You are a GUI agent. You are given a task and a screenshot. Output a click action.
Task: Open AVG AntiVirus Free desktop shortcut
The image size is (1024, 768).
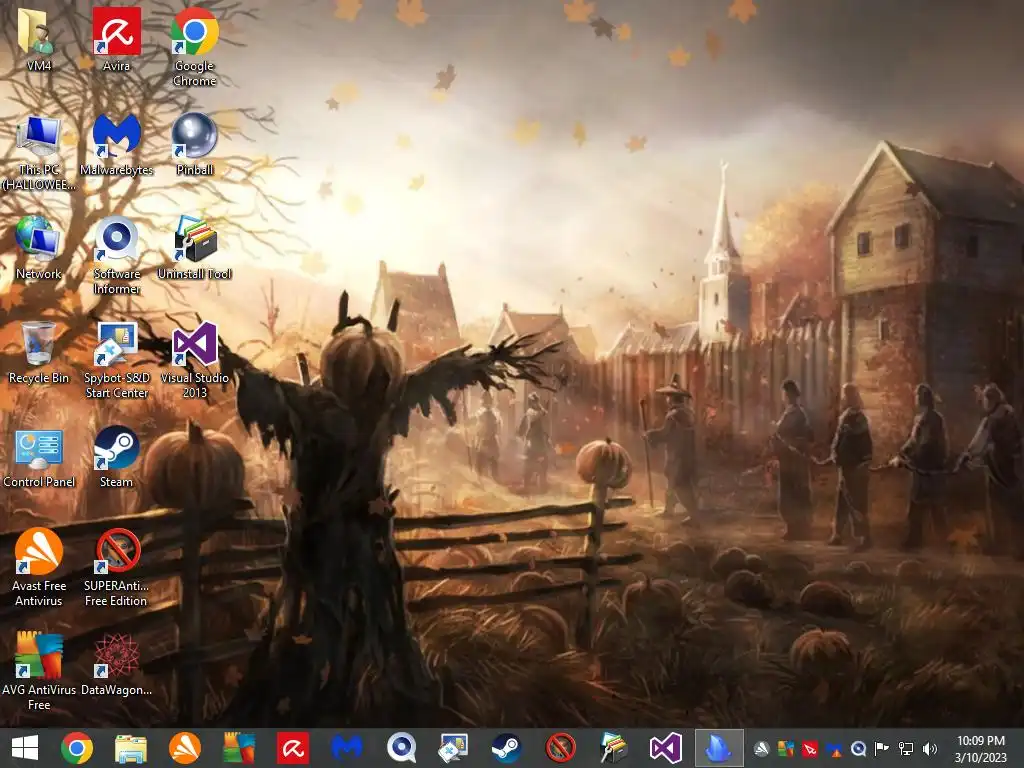39,671
